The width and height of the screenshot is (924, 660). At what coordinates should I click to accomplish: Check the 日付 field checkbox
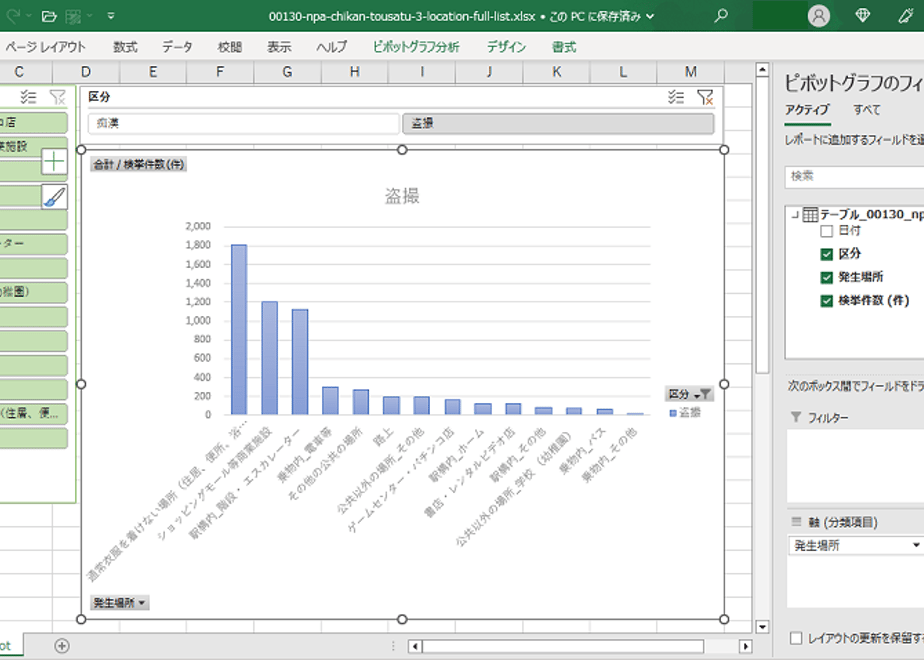click(x=826, y=231)
